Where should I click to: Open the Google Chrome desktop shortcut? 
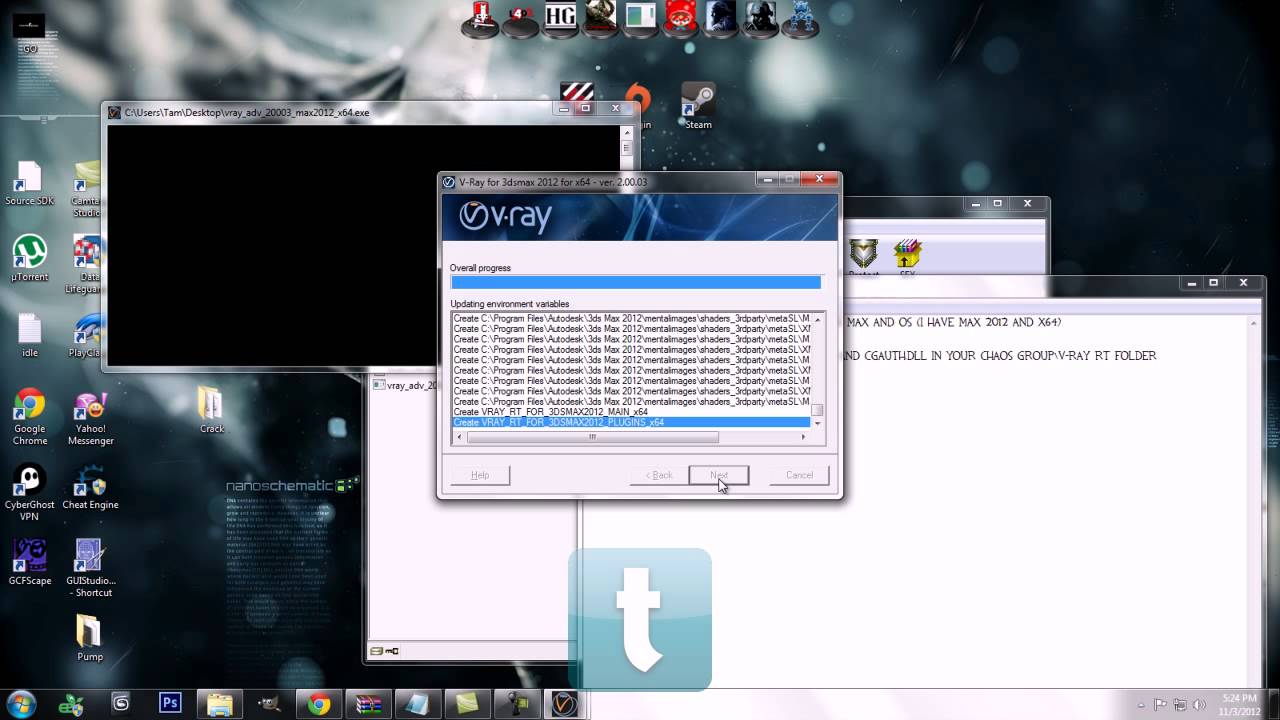(x=29, y=417)
